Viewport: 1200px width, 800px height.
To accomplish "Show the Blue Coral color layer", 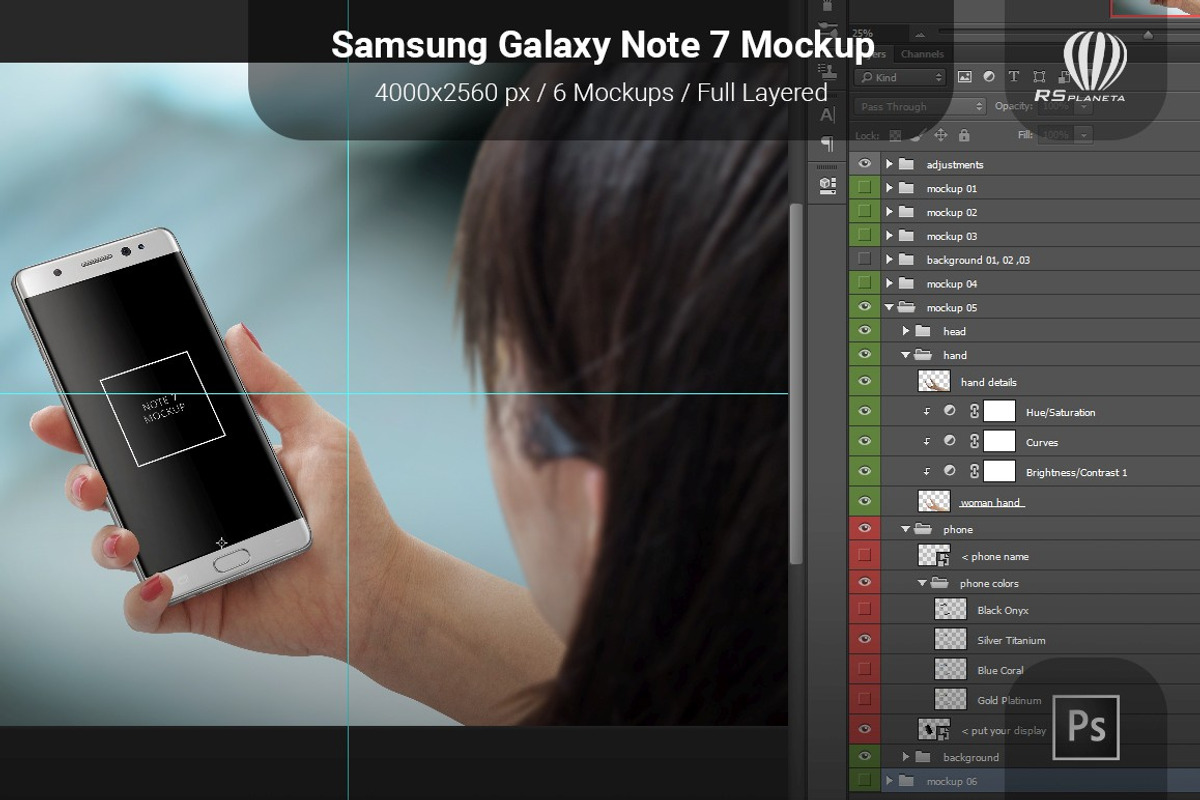I will point(864,669).
